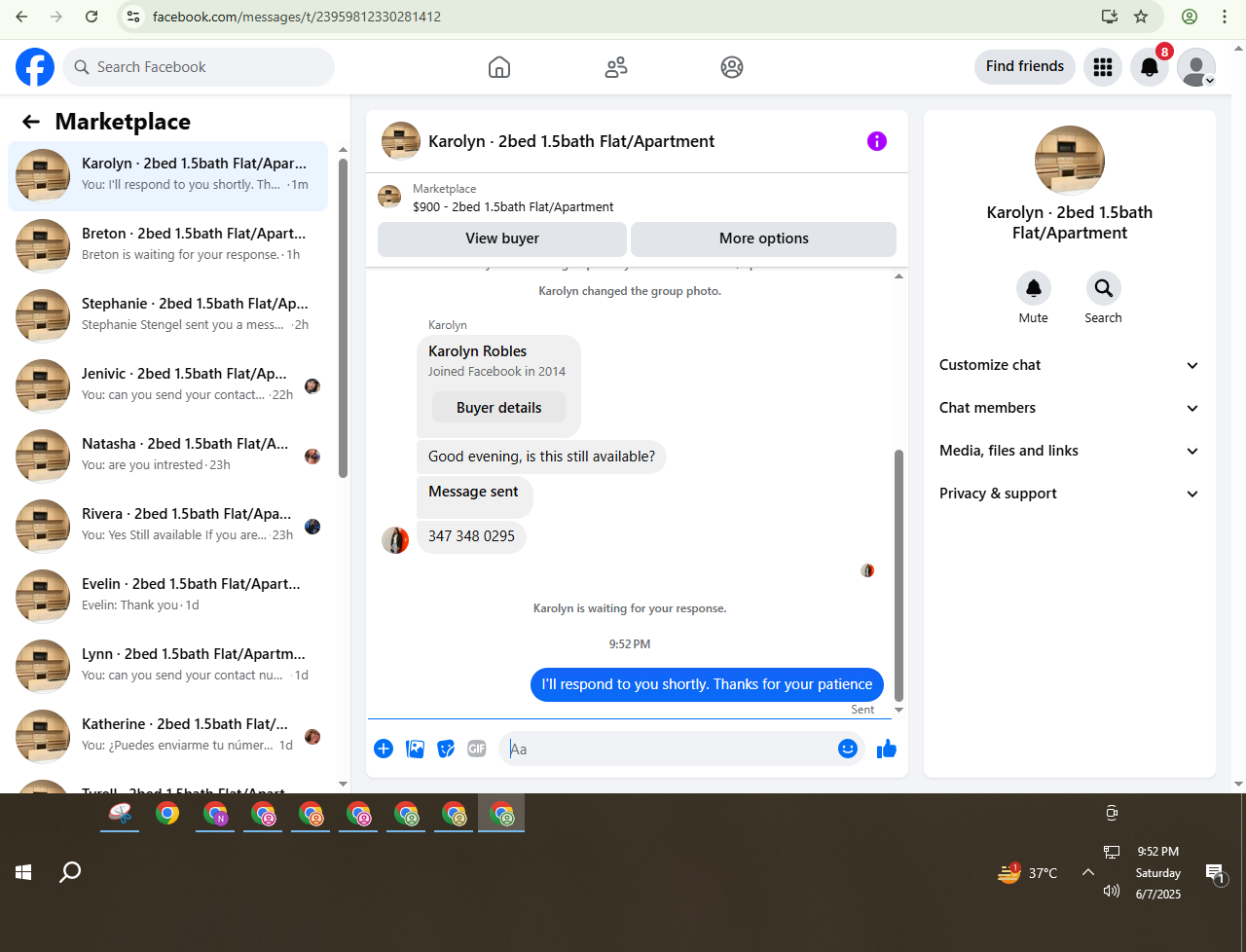This screenshot has width=1246, height=952.
Task: Open the clock showing 9:52 PM Saturday
Action: click(x=1157, y=872)
